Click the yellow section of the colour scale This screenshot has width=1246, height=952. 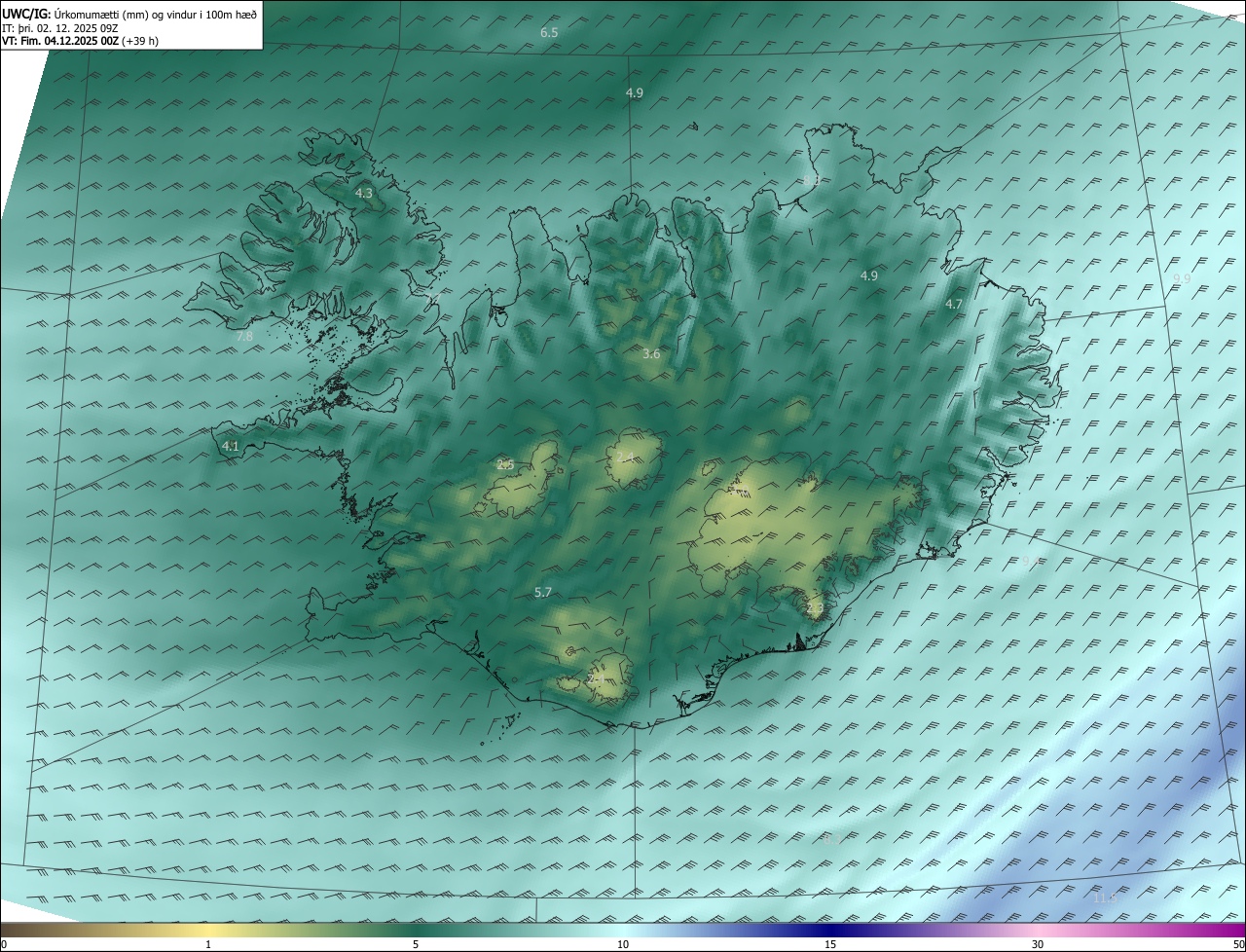point(208,930)
